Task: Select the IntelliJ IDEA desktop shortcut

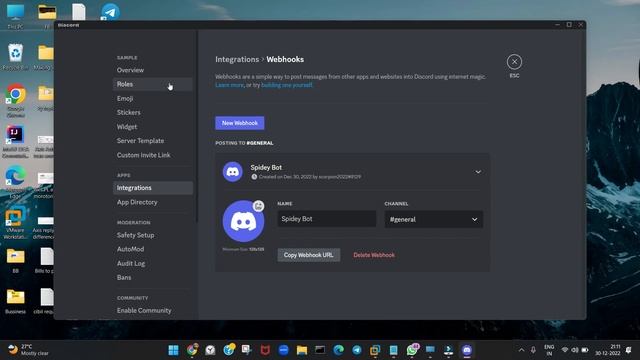Action: 16,141
